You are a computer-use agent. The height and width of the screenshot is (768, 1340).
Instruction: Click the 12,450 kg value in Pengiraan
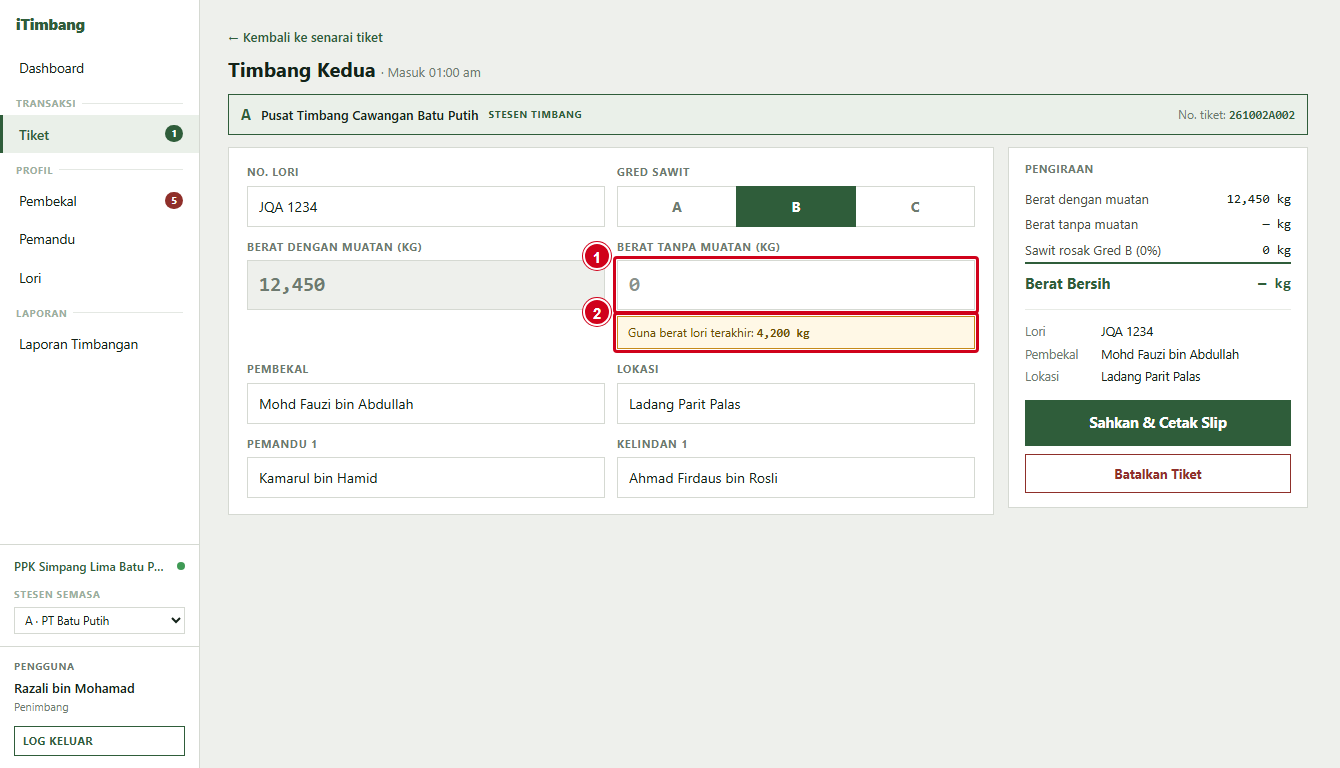click(1259, 199)
